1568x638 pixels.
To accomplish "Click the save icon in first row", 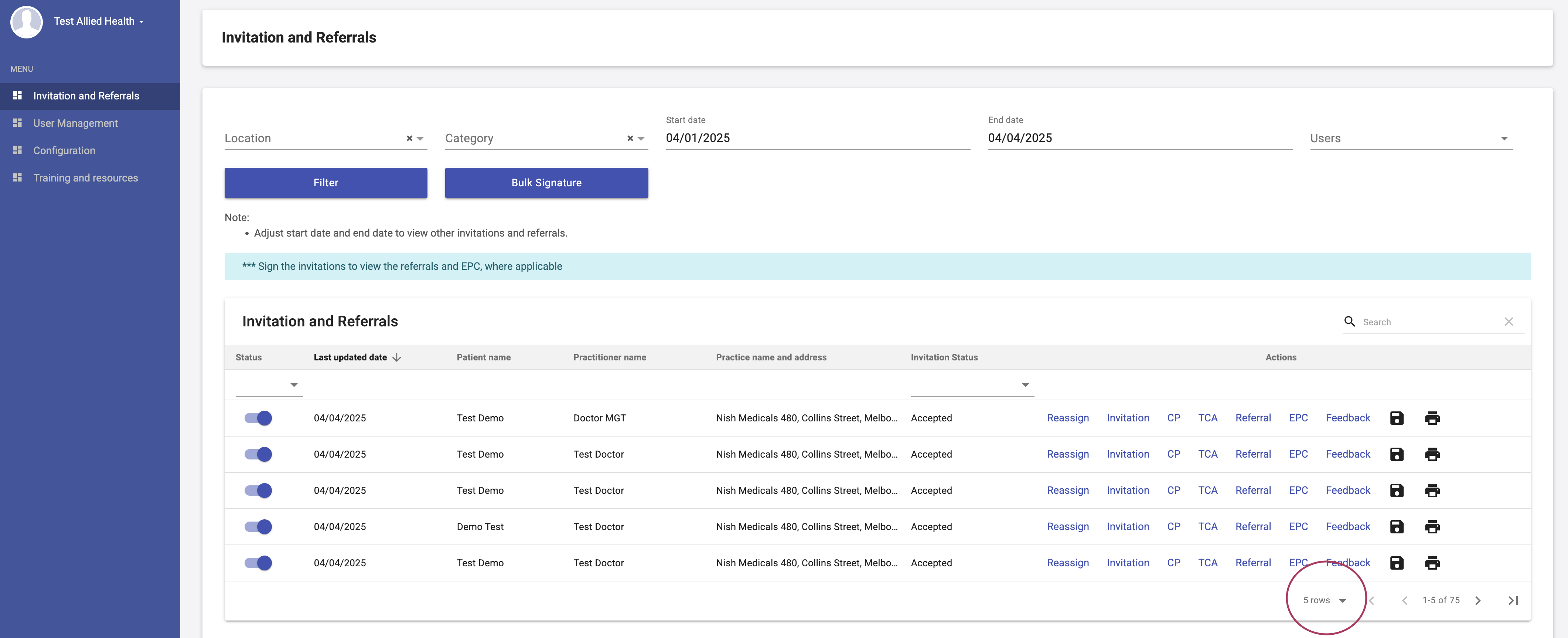I will pyautogui.click(x=1396, y=418).
